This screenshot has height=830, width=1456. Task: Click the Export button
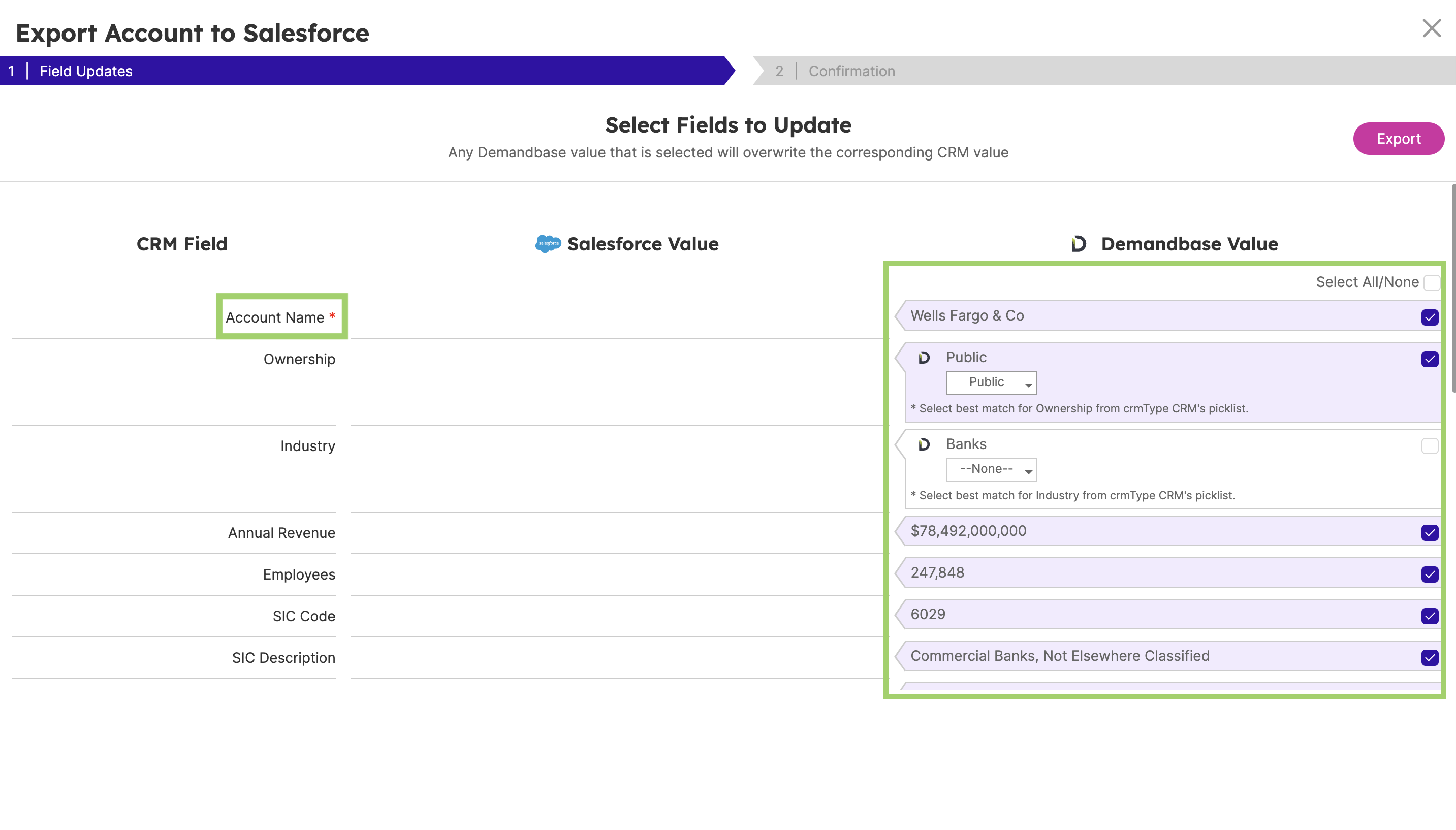pos(1398,139)
